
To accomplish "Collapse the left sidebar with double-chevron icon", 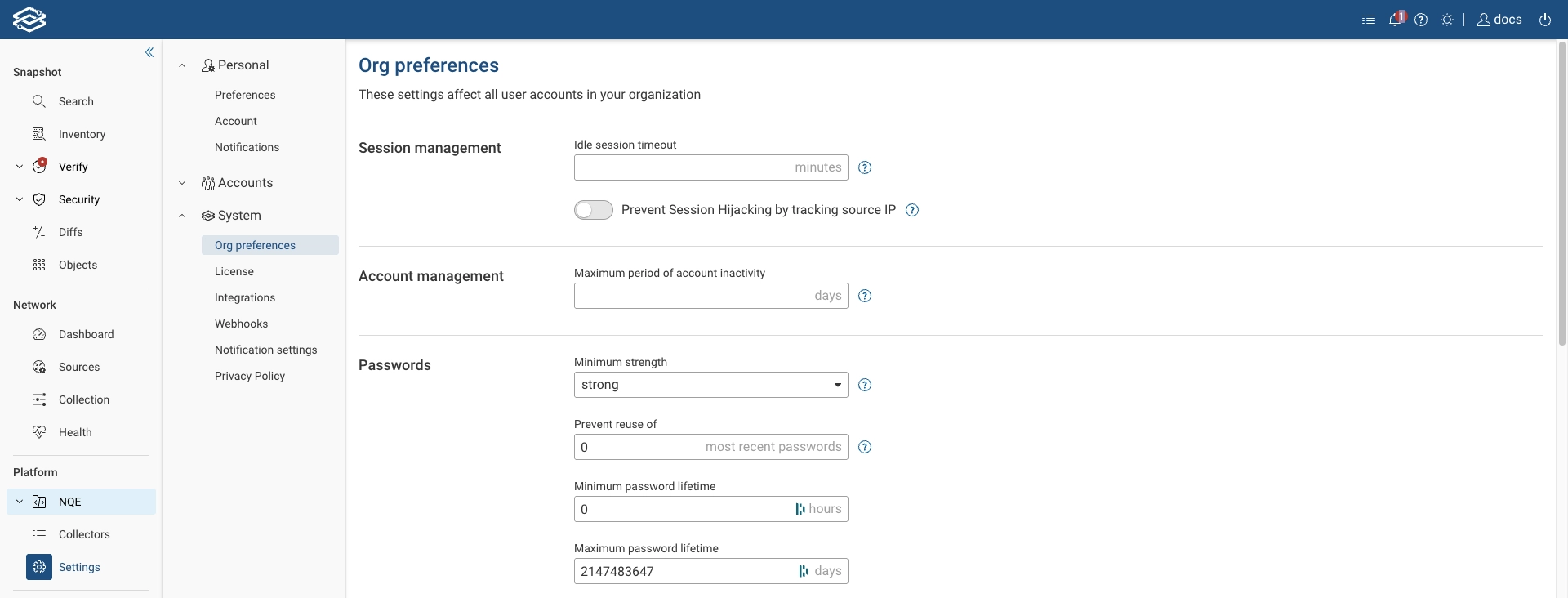I will pos(149,52).
